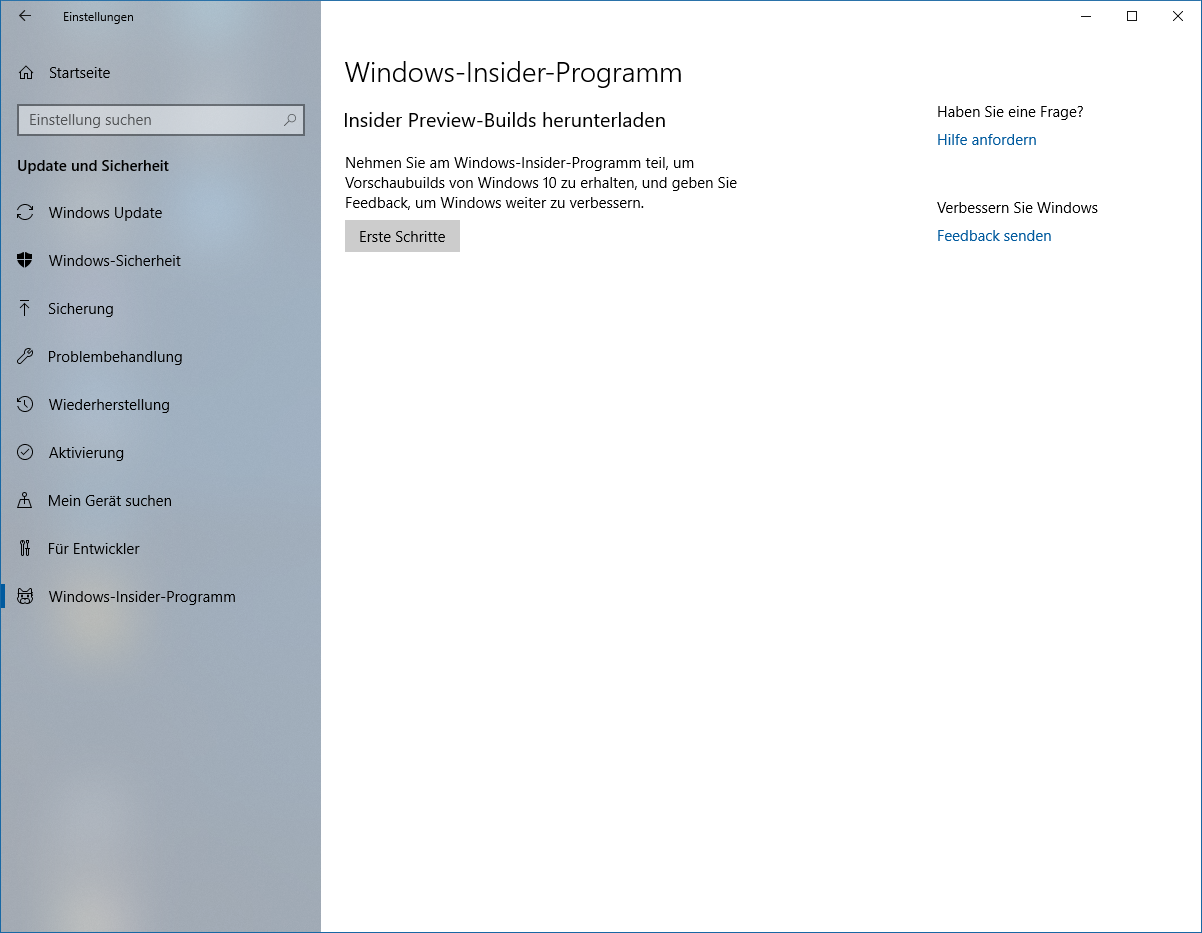The height and width of the screenshot is (933, 1202).
Task: Click the Wiederherstellung history icon
Action: [x=26, y=405]
